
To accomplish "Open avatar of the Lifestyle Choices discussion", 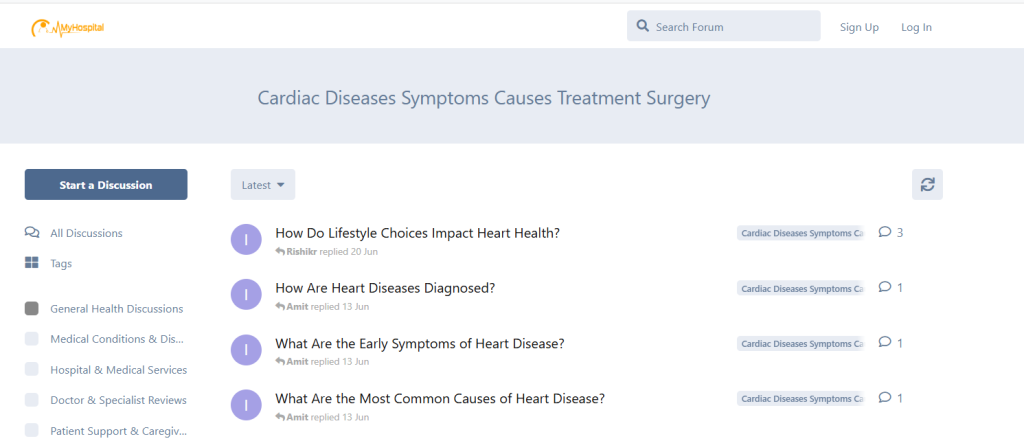I will click(x=246, y=240).
